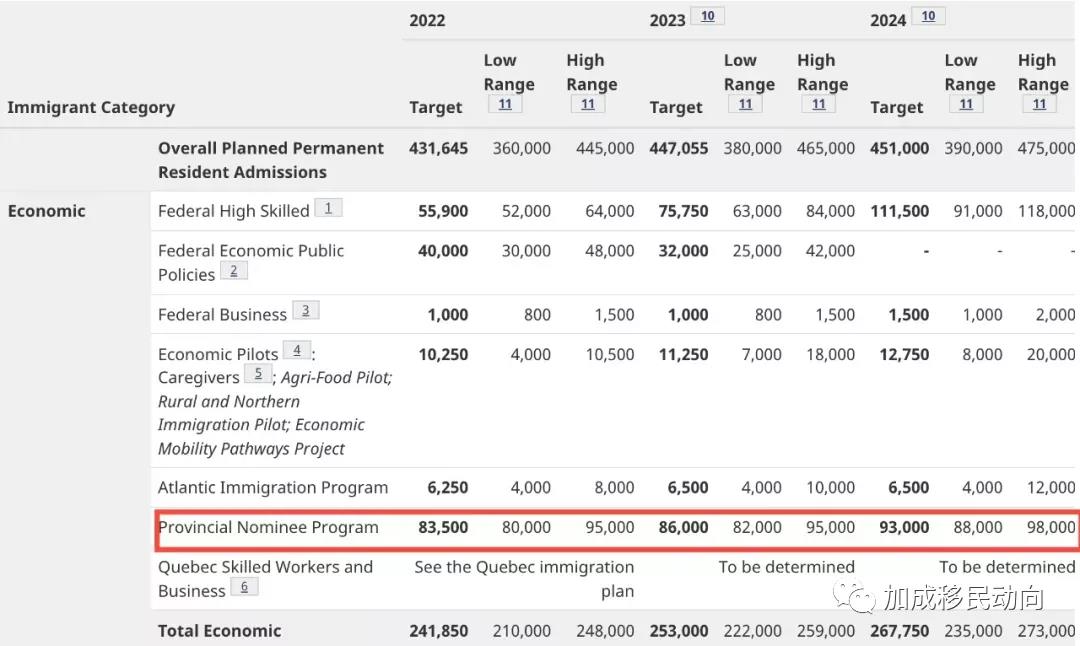Viewport: 1080px width, 646px height.
Task: Open footnote 11 under 2023 Low Range
Action: coord(745,104)
